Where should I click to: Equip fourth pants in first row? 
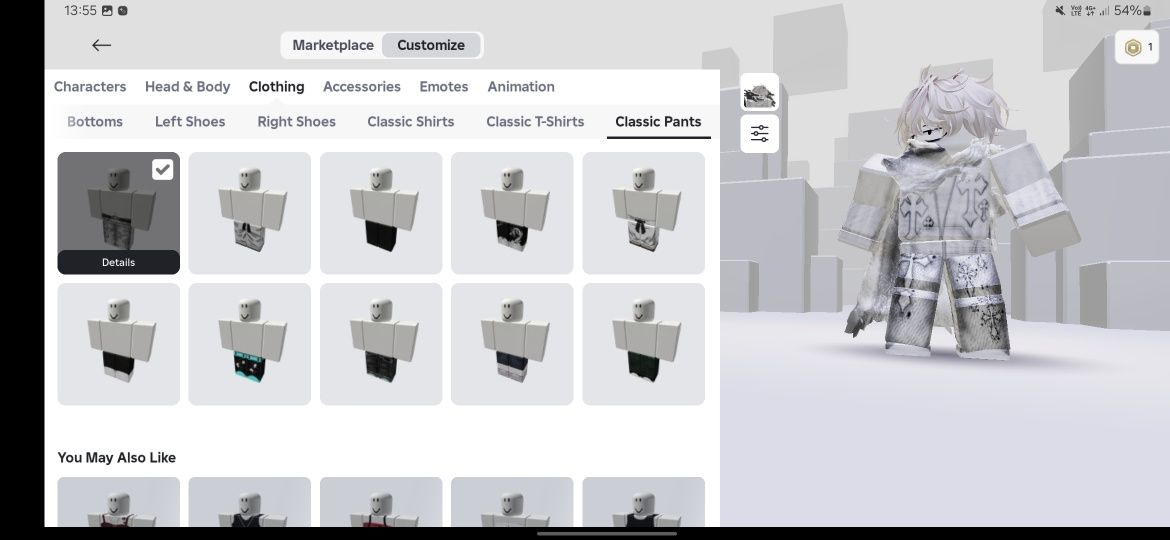512,213
